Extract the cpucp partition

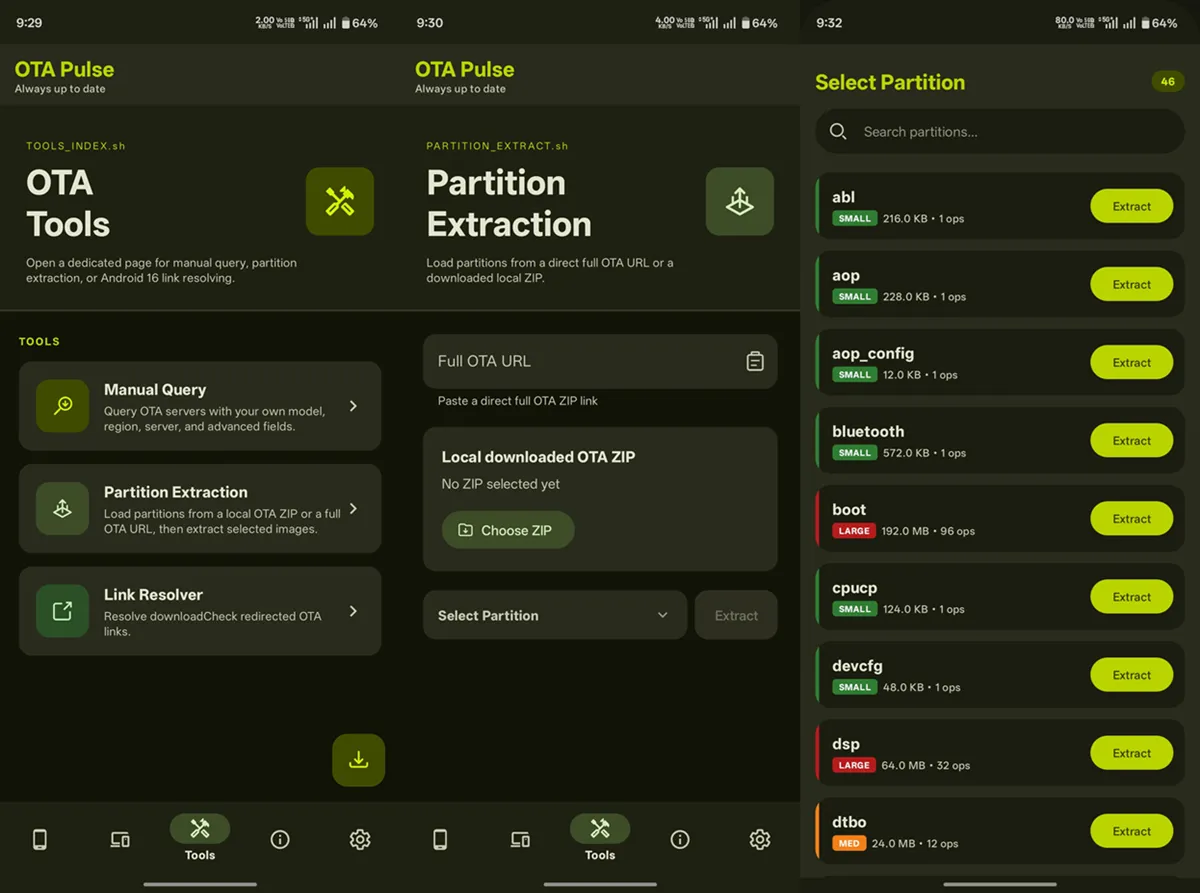[x=1131, y=596]
